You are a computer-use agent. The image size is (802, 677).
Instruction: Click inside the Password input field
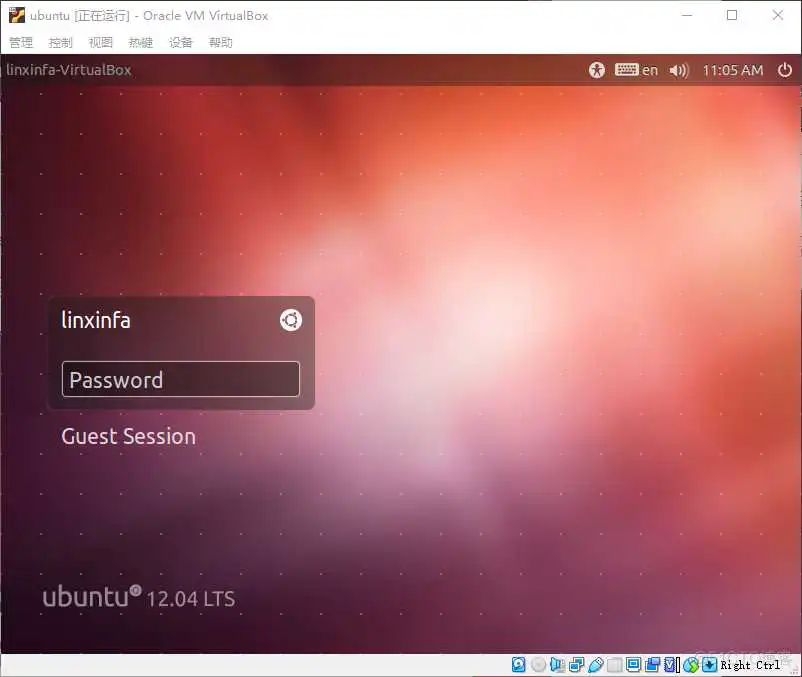point(180,379)
